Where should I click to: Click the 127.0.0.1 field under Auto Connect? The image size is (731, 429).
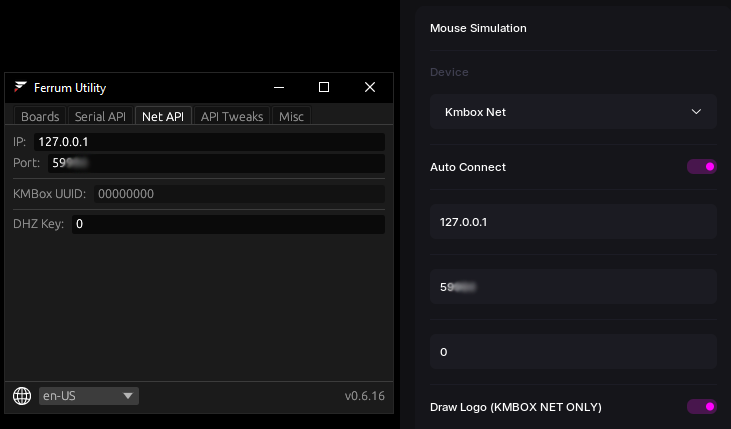[x=573, y=222]
